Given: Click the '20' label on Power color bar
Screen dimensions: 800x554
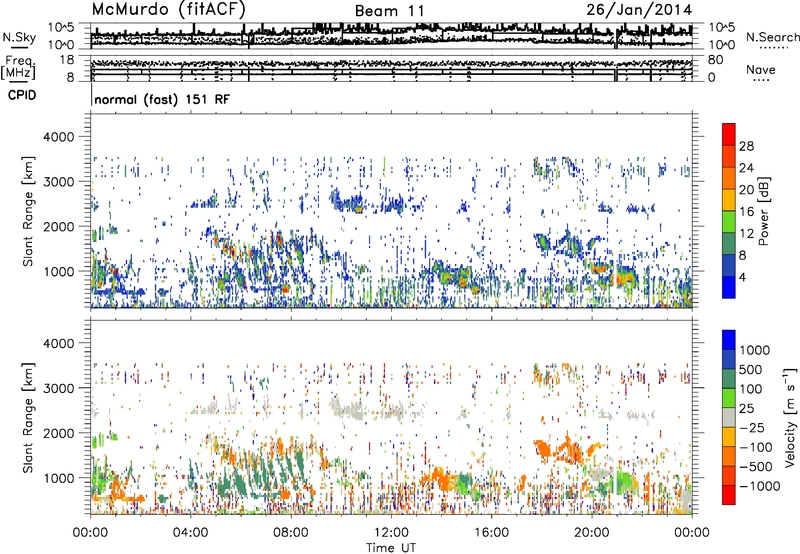Looking at the screenshot, I should pyautogui.click(x=746, y=190).
